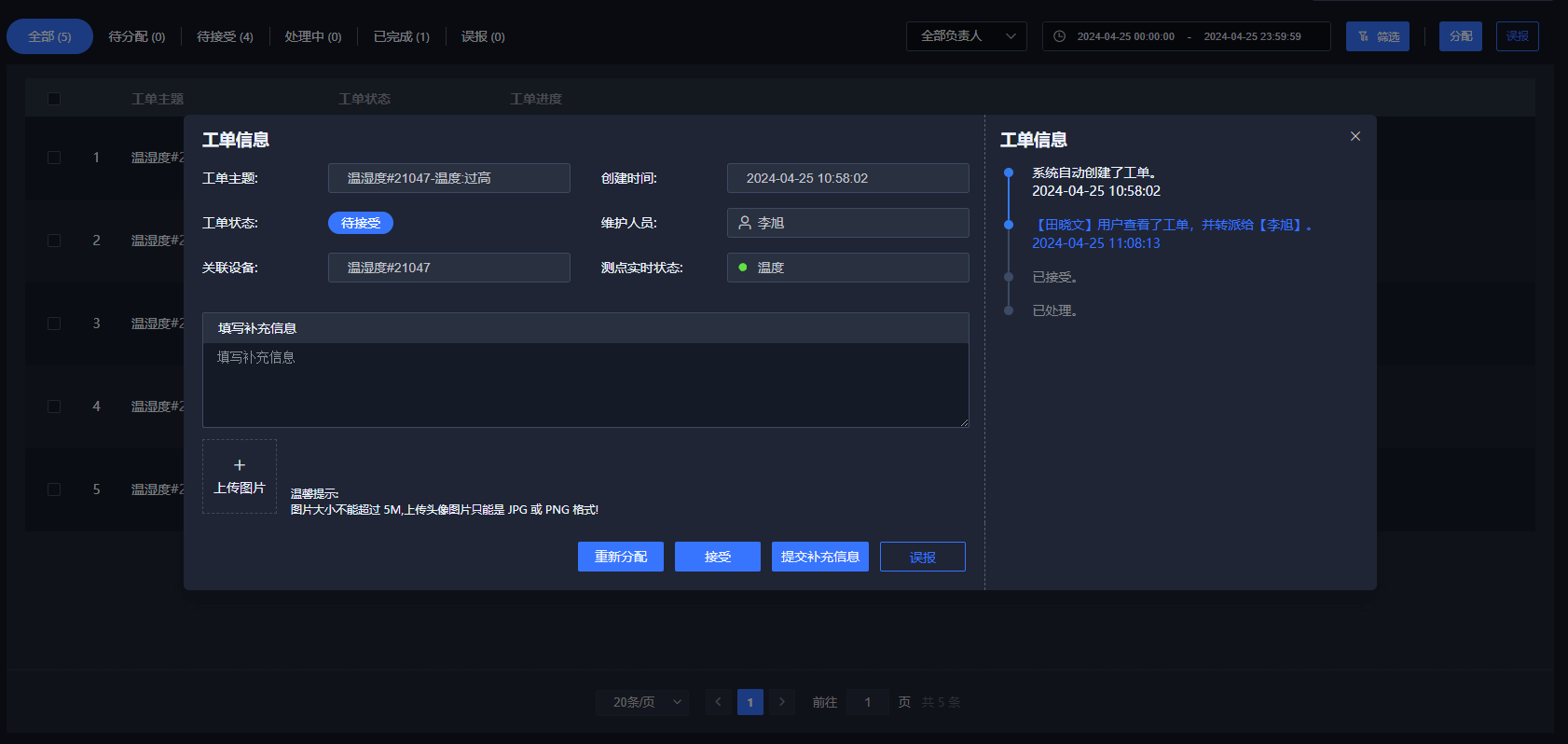Click the 提交补充信息 button
Screen dimensions: 1568x744
[819, 557]
